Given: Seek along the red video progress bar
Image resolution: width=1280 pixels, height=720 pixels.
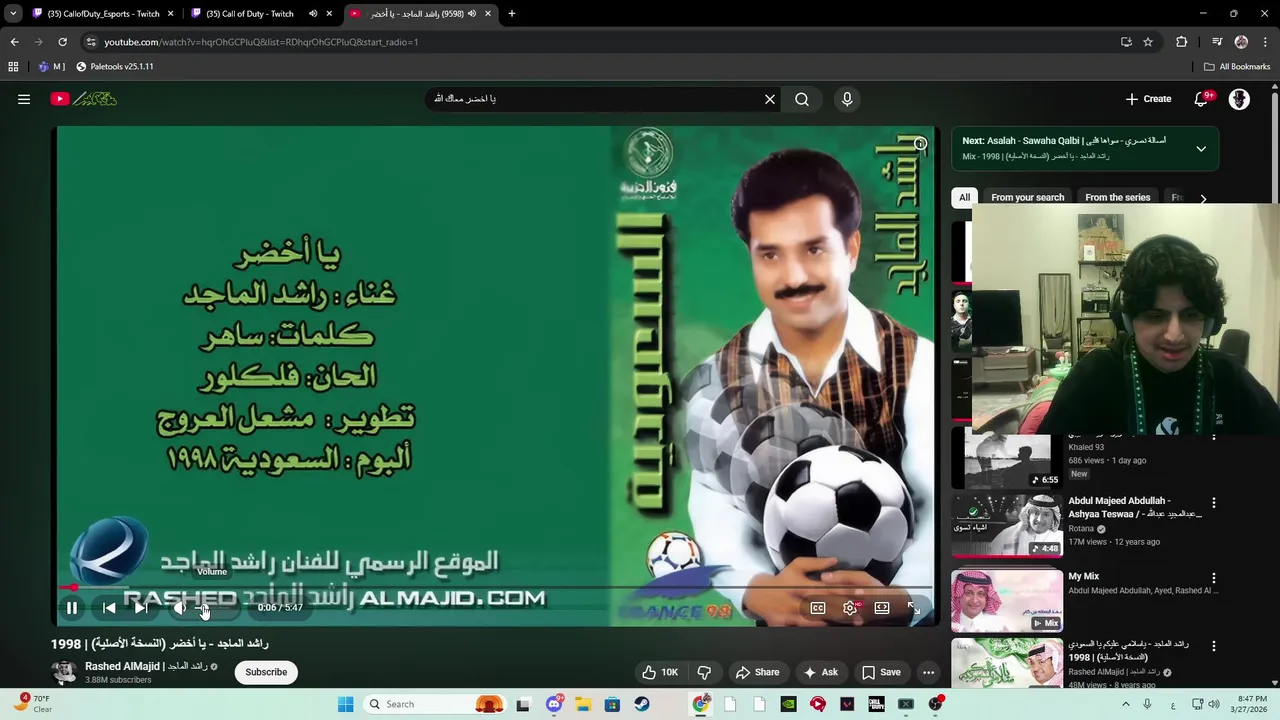Looking at the screenshot, I should 497,588.
